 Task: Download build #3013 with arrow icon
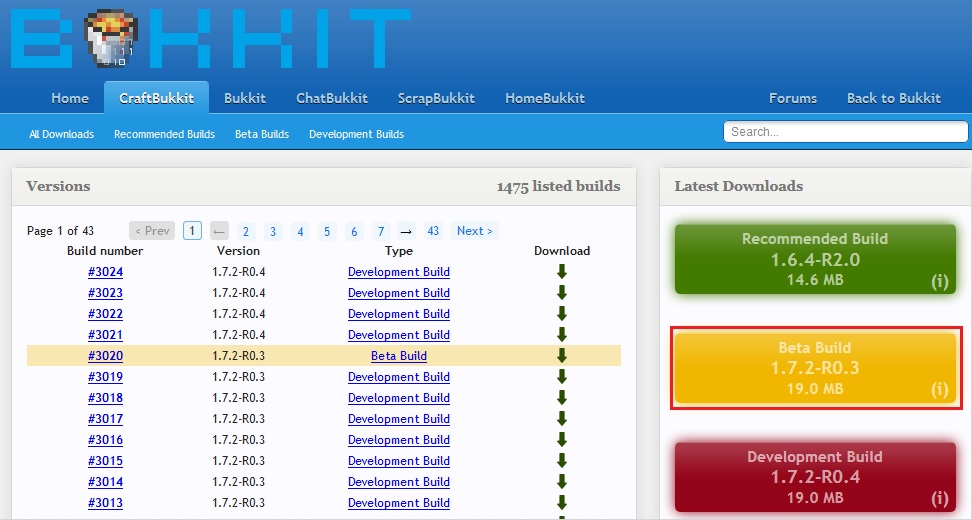(562, 503)
